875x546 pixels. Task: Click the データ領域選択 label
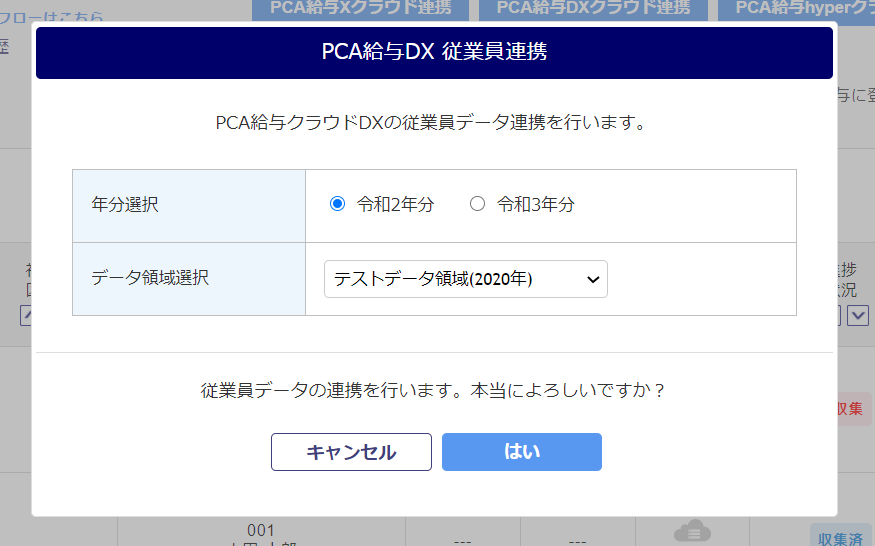[150, 277]
